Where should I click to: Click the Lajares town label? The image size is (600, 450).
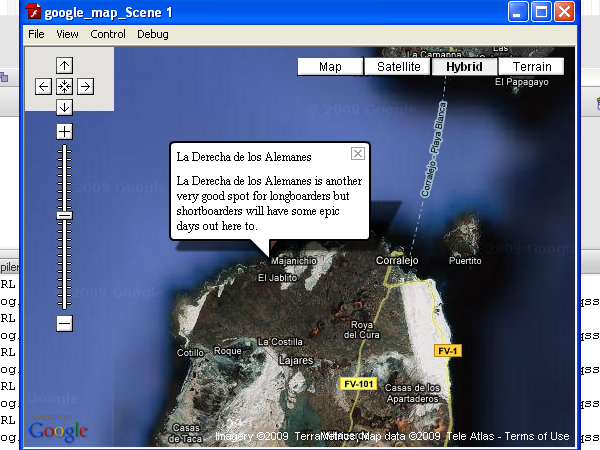[296, 360]
